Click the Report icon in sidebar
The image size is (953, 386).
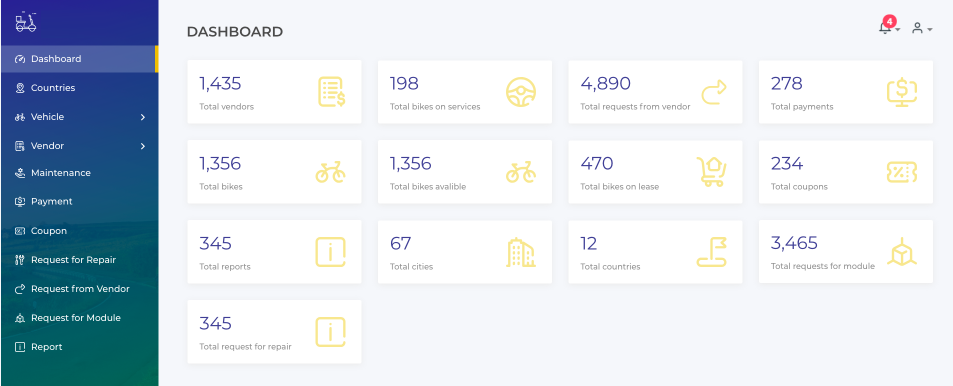point(20,347)
